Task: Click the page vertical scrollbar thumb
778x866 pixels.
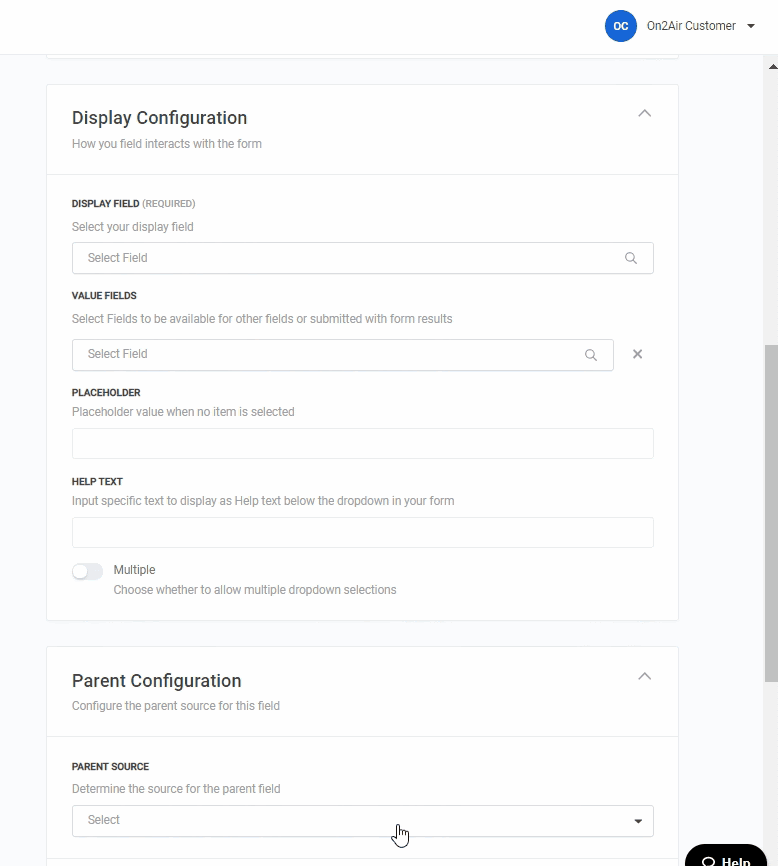Action: point(771,510)
